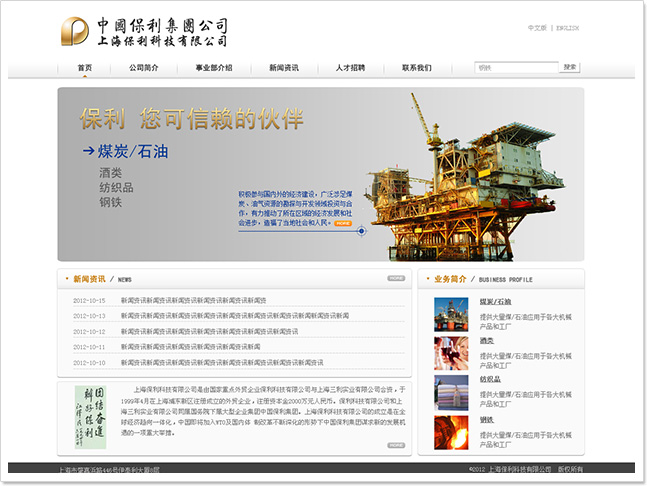This screenshot has height=486, width=647.
Task: Open the 酒类 business profile link
Action: point(486,340)
